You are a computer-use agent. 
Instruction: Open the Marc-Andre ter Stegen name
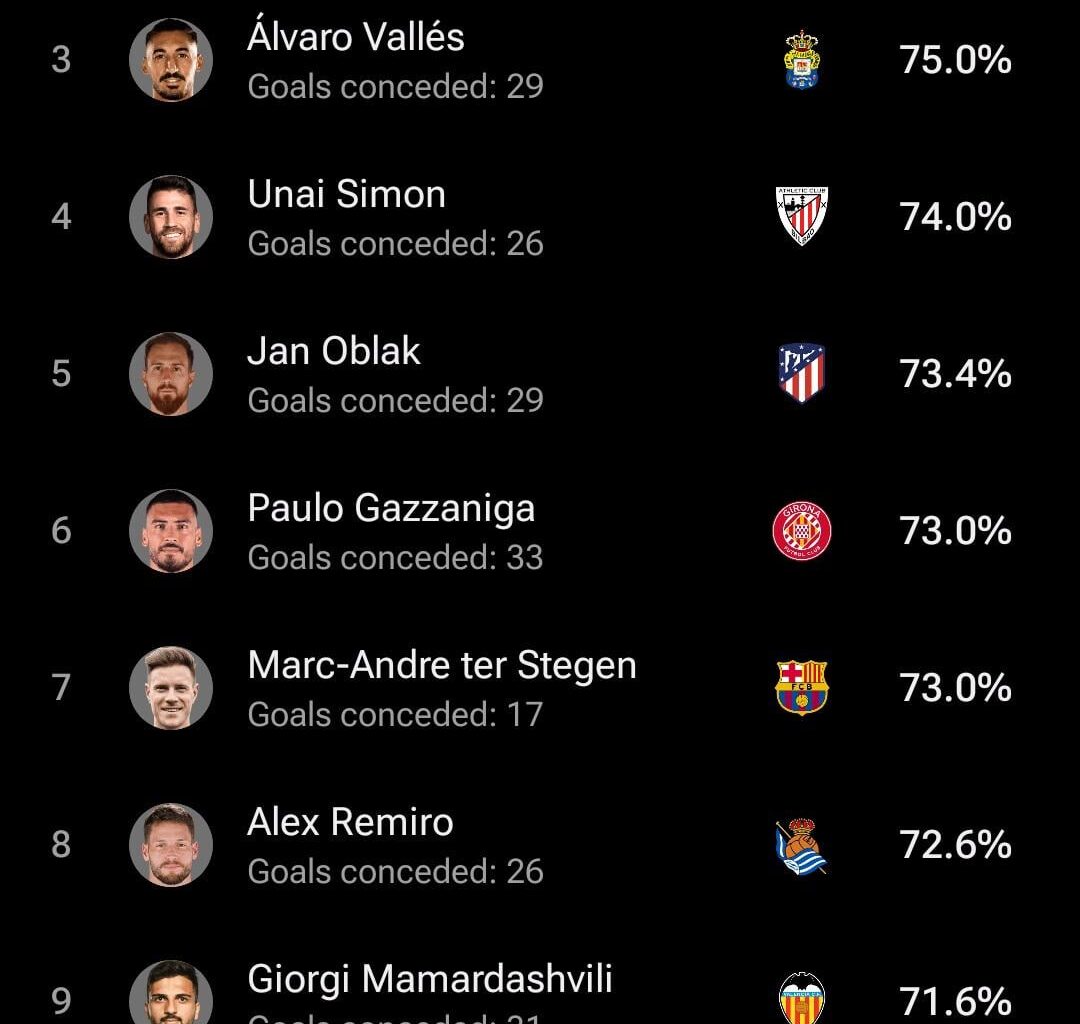coord(442,665)
